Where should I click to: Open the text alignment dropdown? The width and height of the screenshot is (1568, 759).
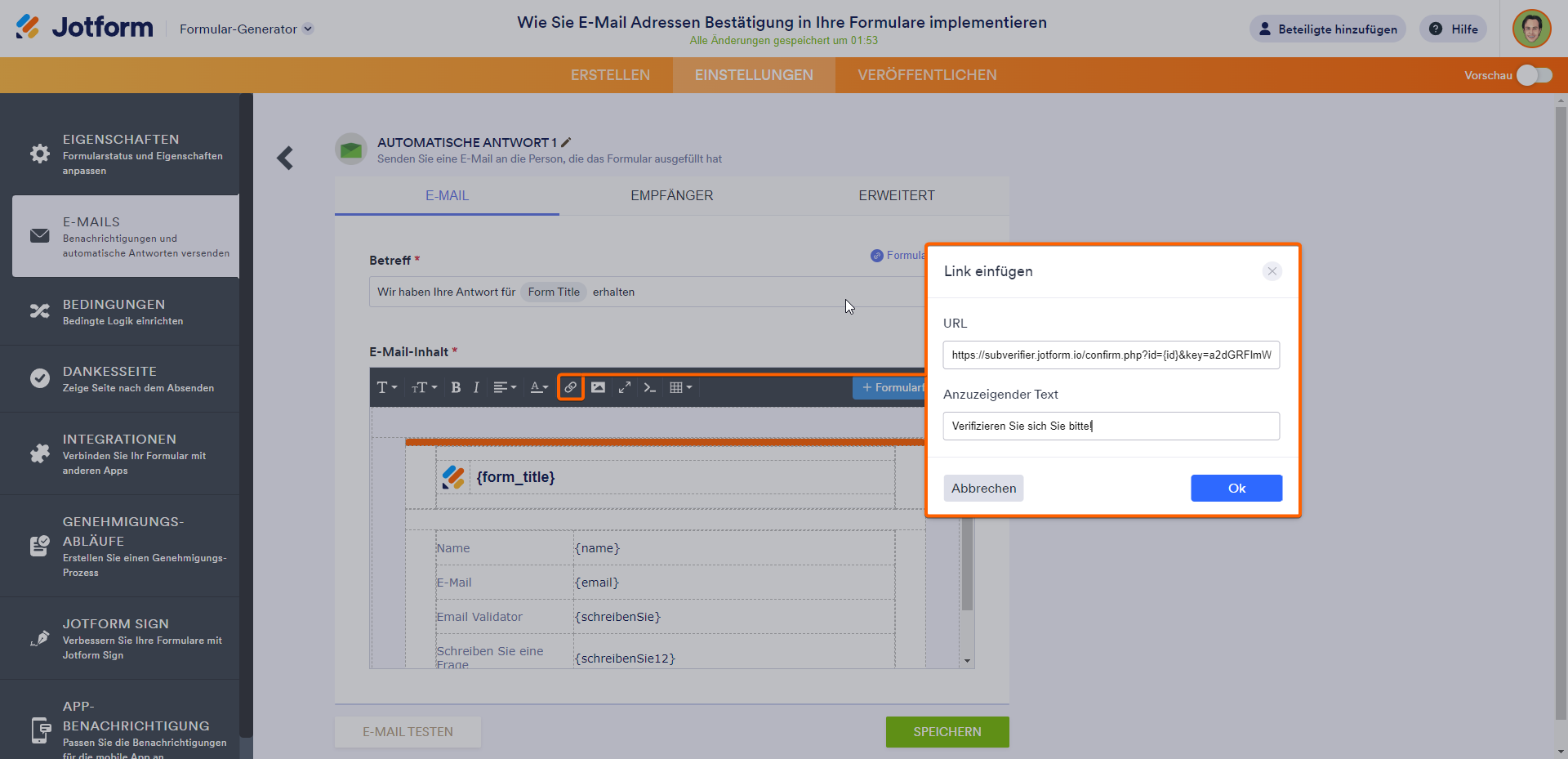[x=505, y=387]
